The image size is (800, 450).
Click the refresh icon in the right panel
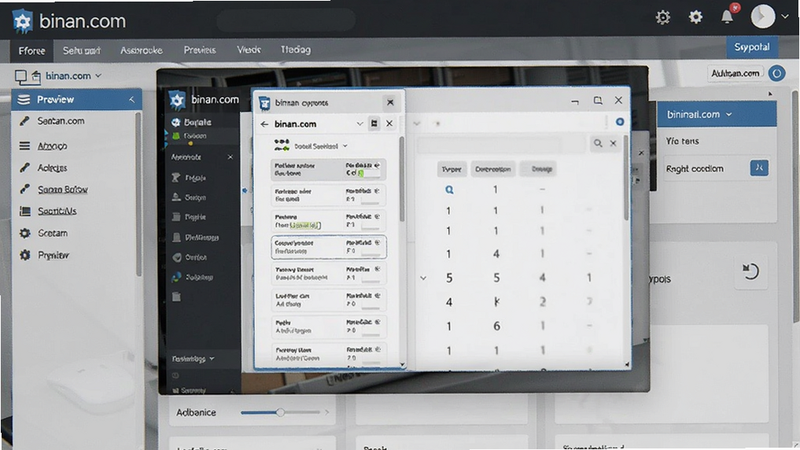[751, 271]
